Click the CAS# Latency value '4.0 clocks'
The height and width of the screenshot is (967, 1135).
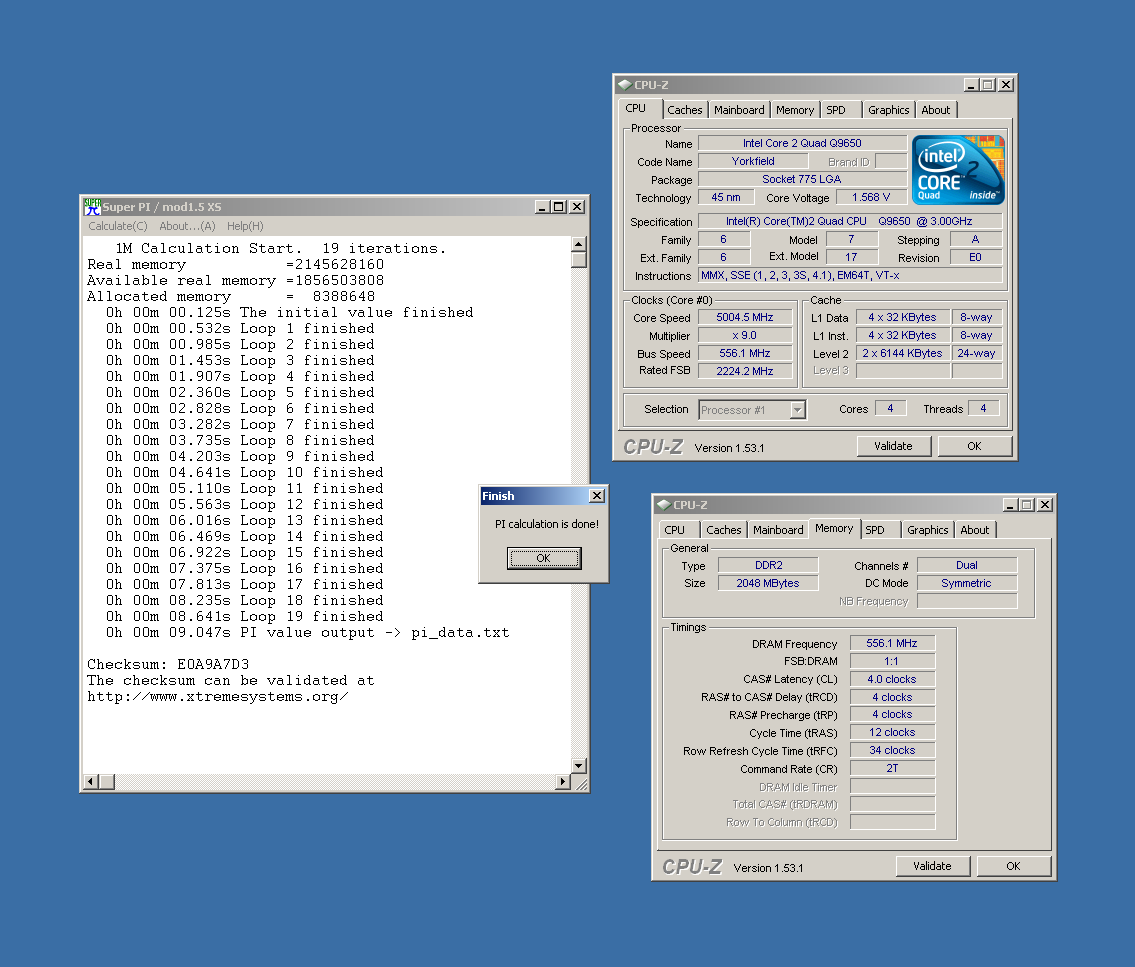click(x=893, y=680)
